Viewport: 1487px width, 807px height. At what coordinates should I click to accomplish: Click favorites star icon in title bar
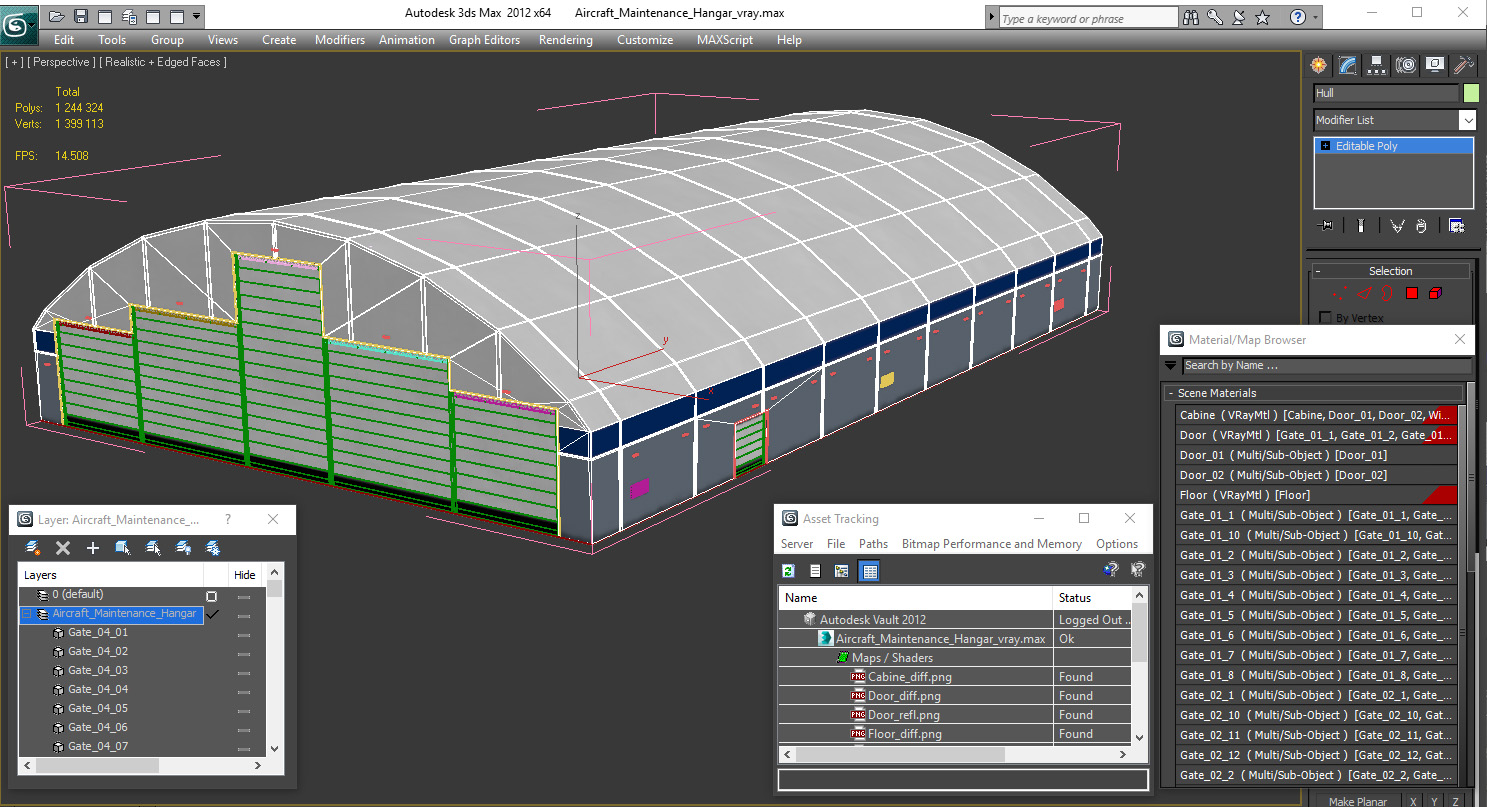pyautogui.click(x=1263, y=17)
